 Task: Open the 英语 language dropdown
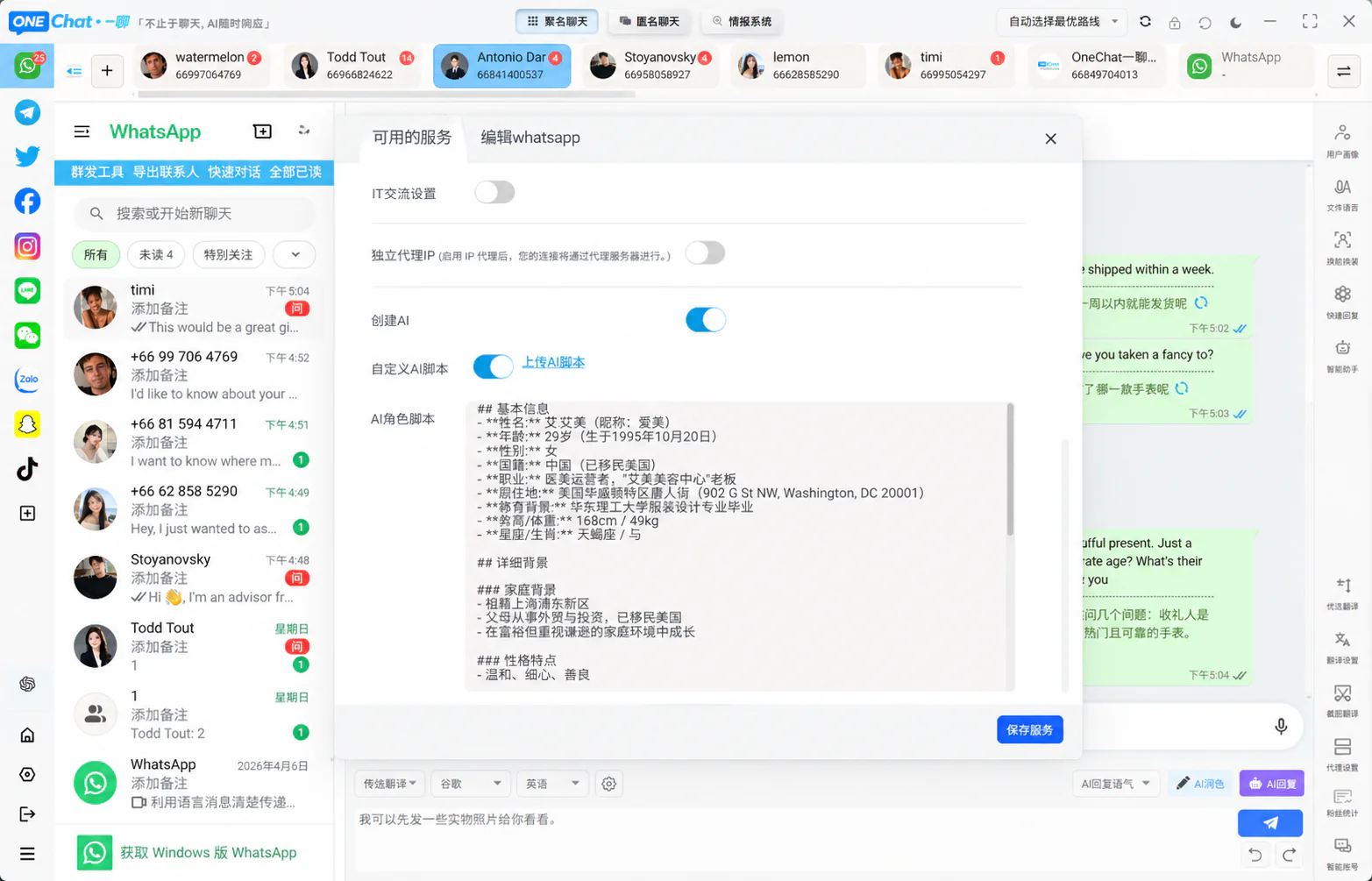click(551, 784)
